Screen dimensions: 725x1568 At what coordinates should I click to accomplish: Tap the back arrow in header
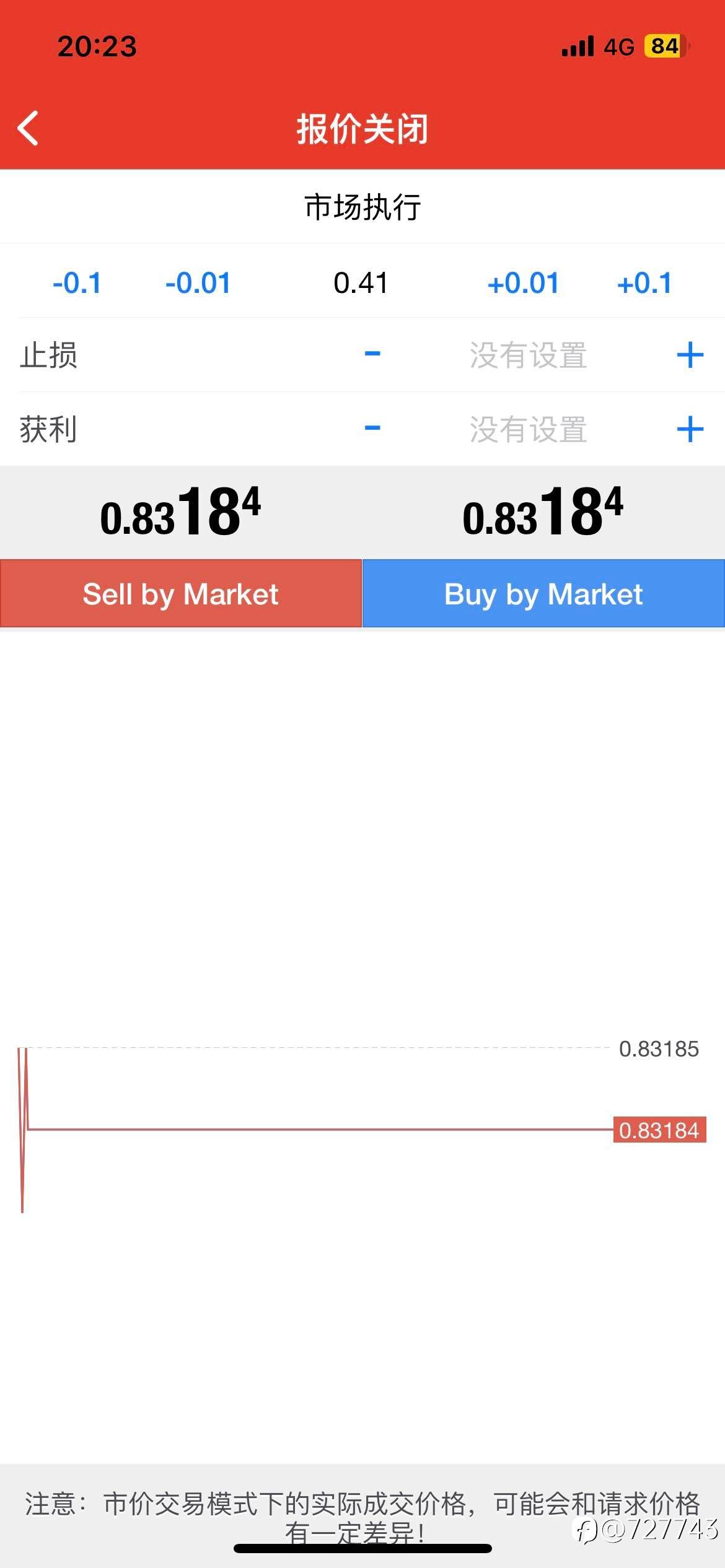(29, 128)
